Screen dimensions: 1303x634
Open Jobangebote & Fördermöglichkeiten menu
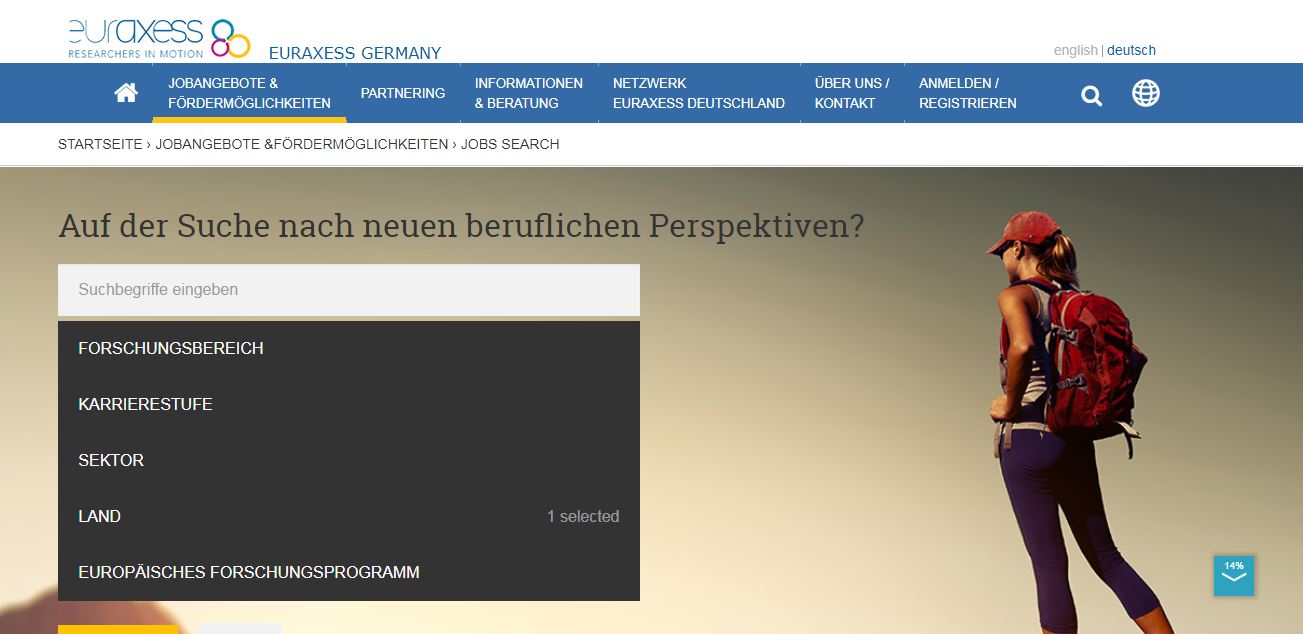coord(249,93)
